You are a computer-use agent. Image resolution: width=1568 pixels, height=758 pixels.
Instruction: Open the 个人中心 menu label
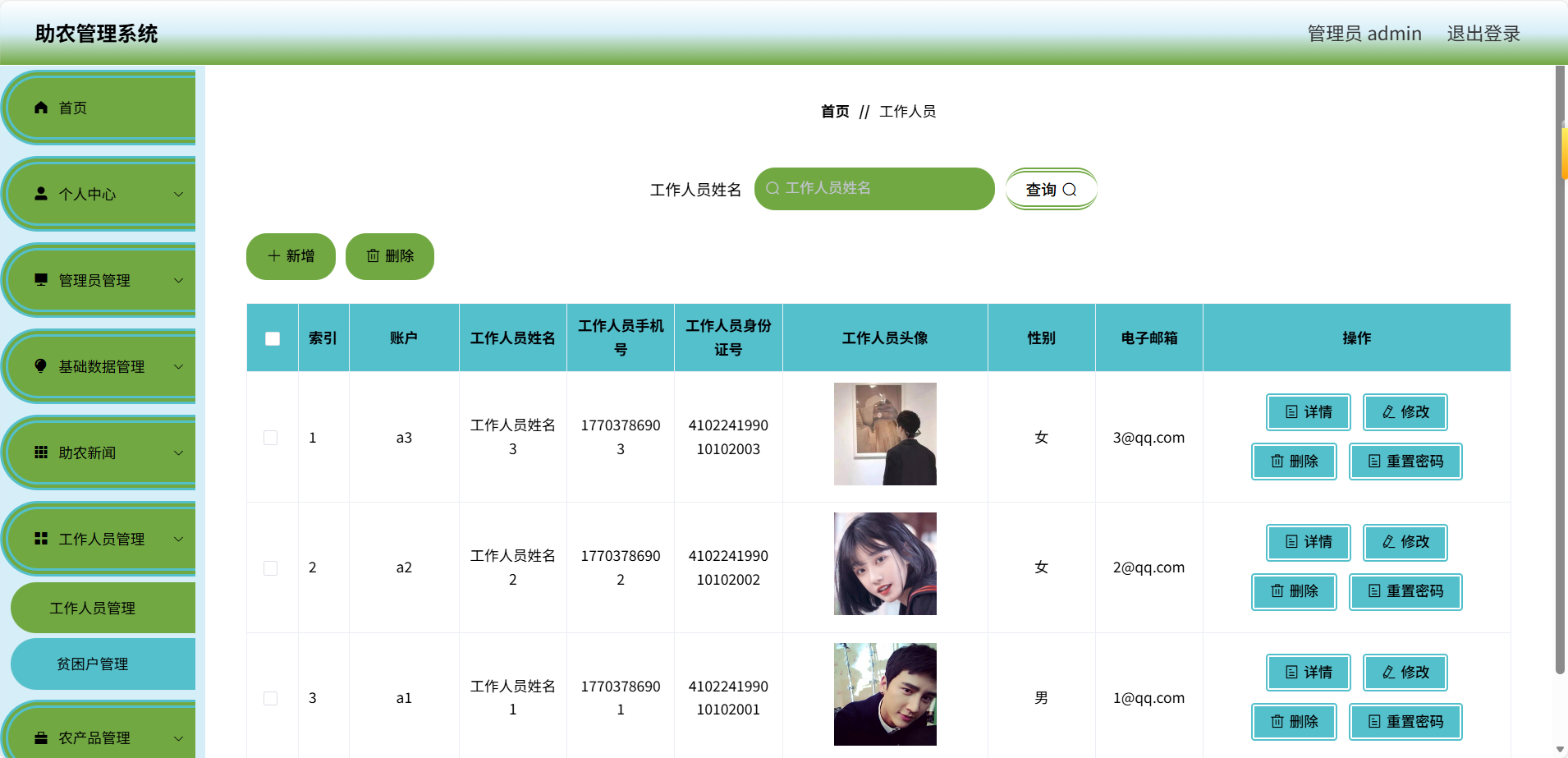tap(87, 194)
